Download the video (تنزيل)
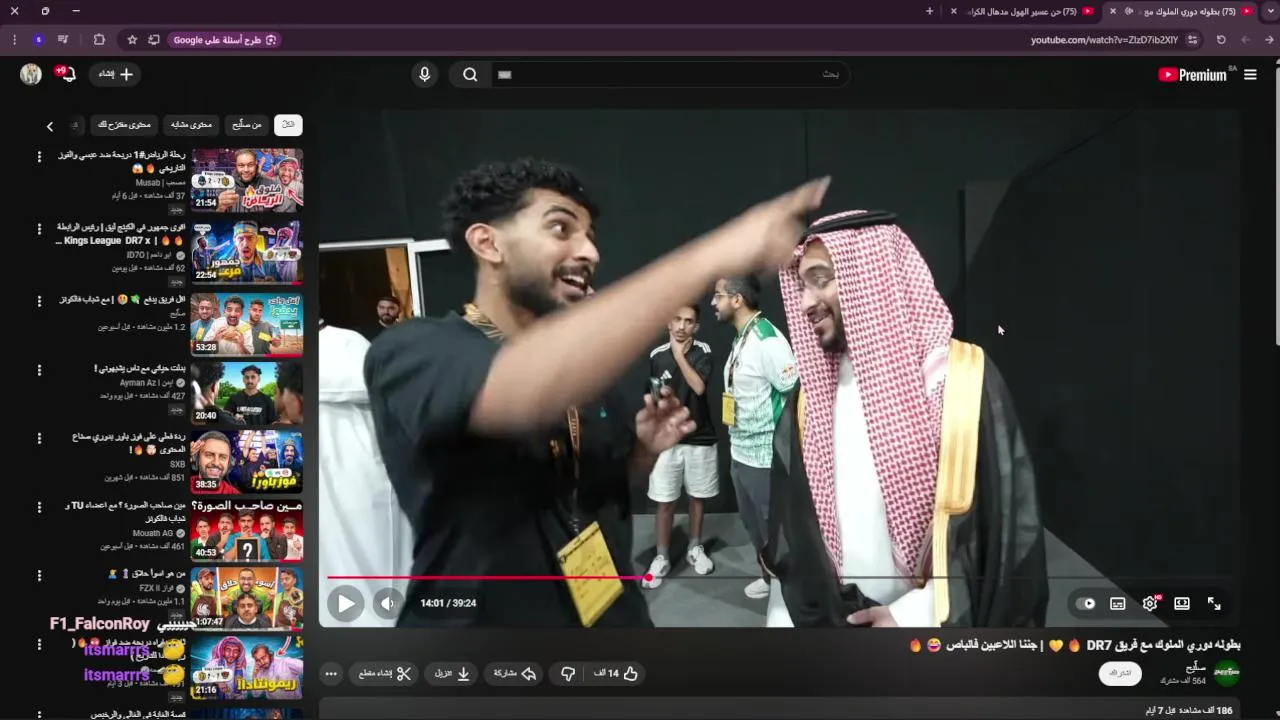The width and height of the screenshot is (1280, 720). 452,674
